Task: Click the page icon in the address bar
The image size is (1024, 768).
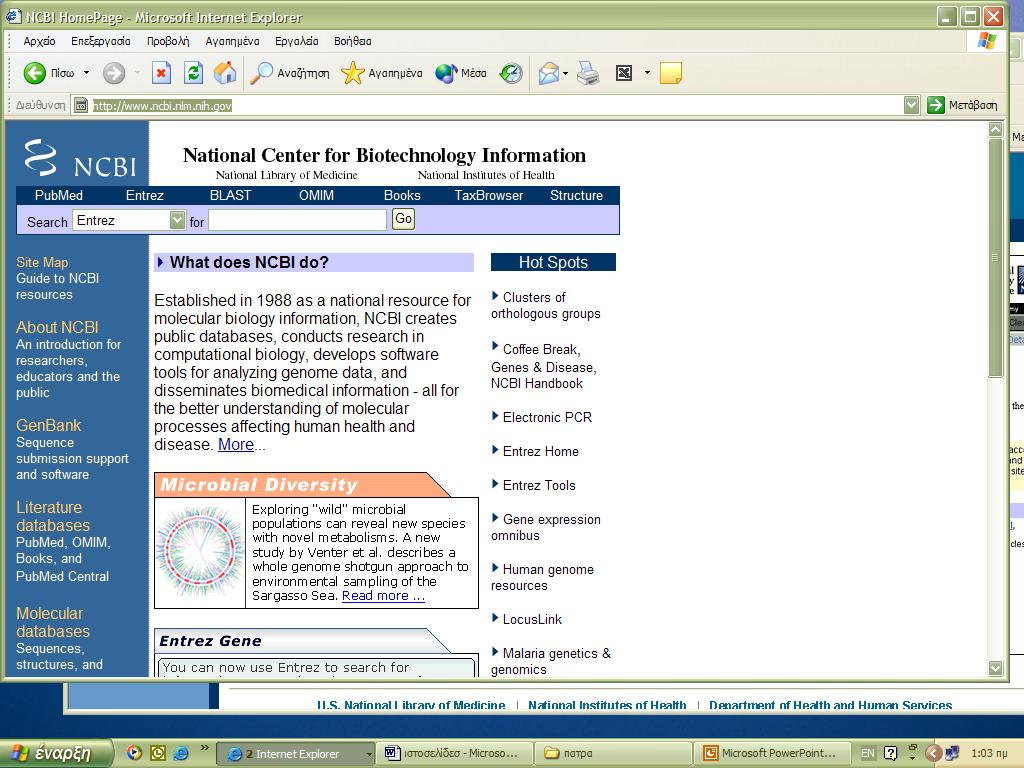Action: 80,105
